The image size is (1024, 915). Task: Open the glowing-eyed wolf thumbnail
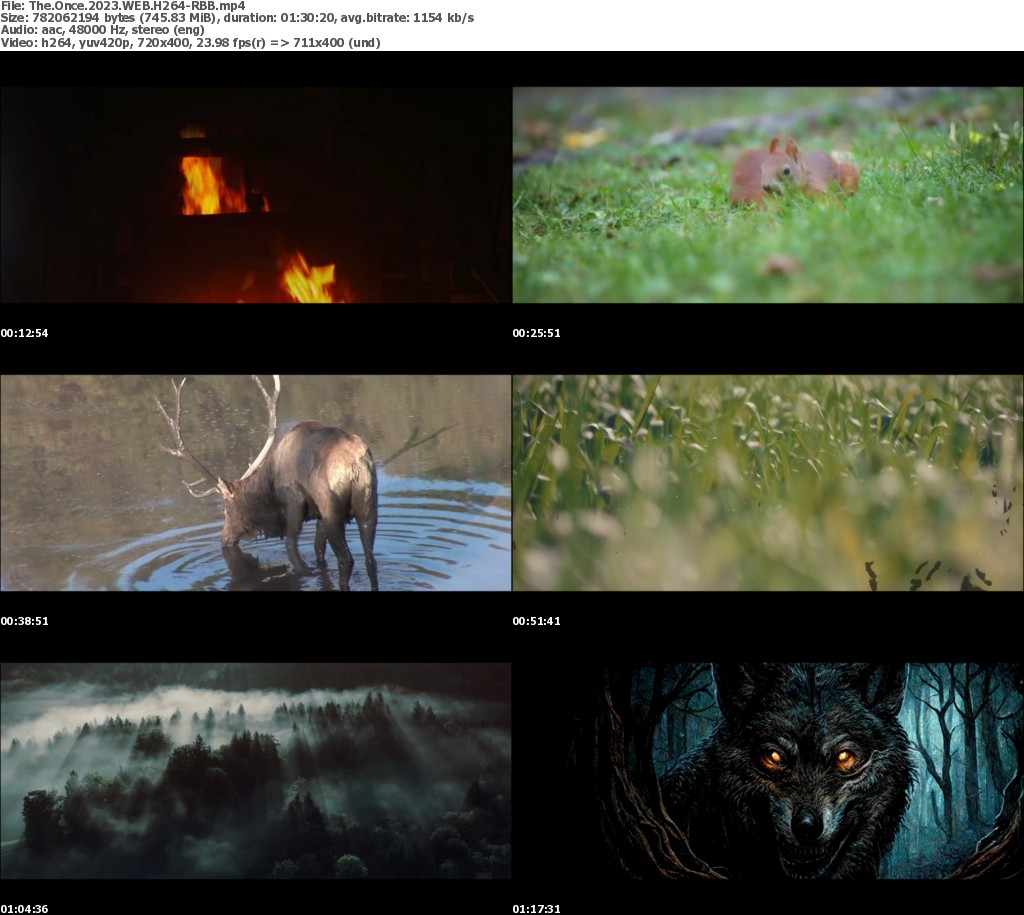[x=767, y=771]
